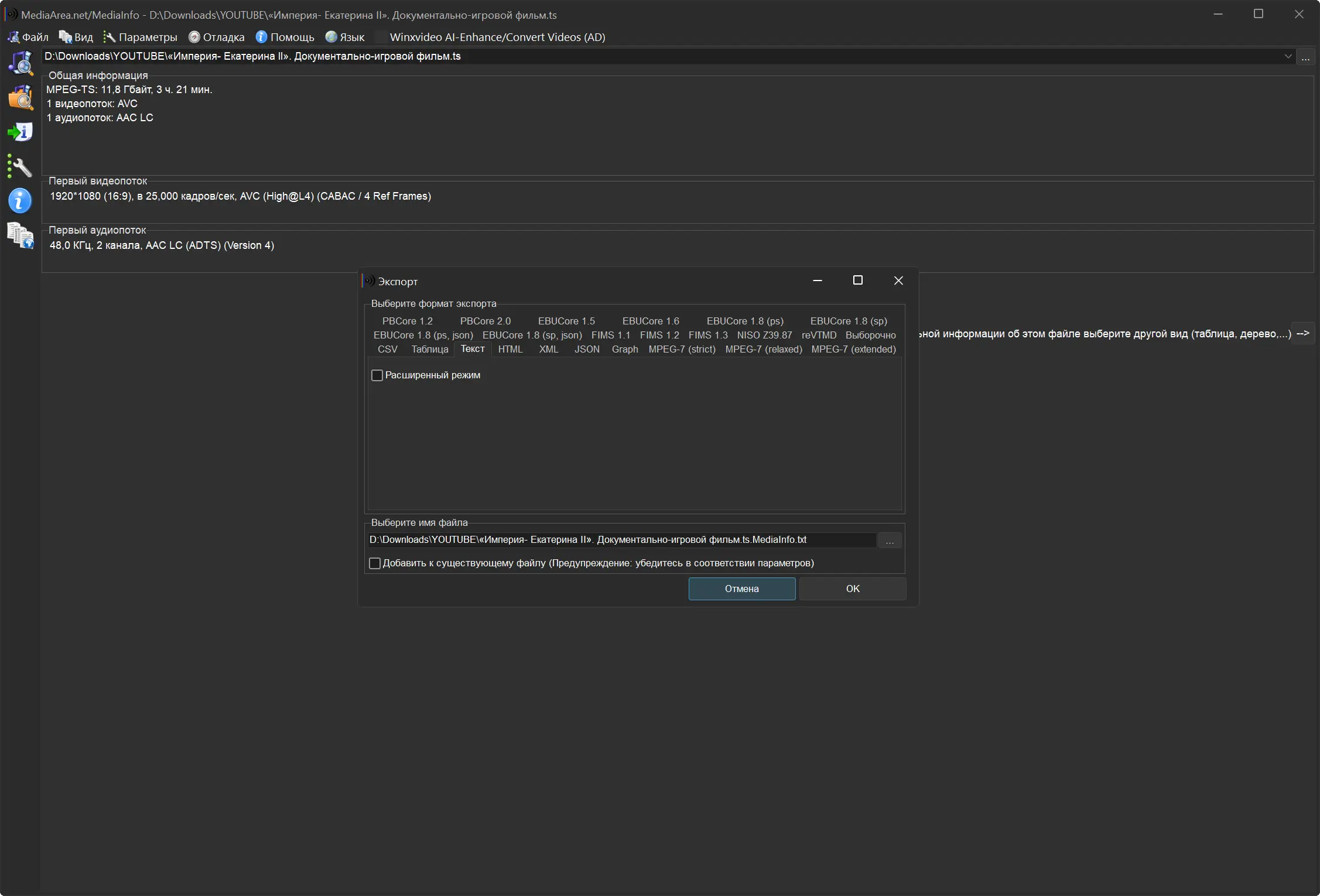Screen dimensions: 1320x896
Task: Open preferences via wrench sidebar icon
Action: (20, 167)
